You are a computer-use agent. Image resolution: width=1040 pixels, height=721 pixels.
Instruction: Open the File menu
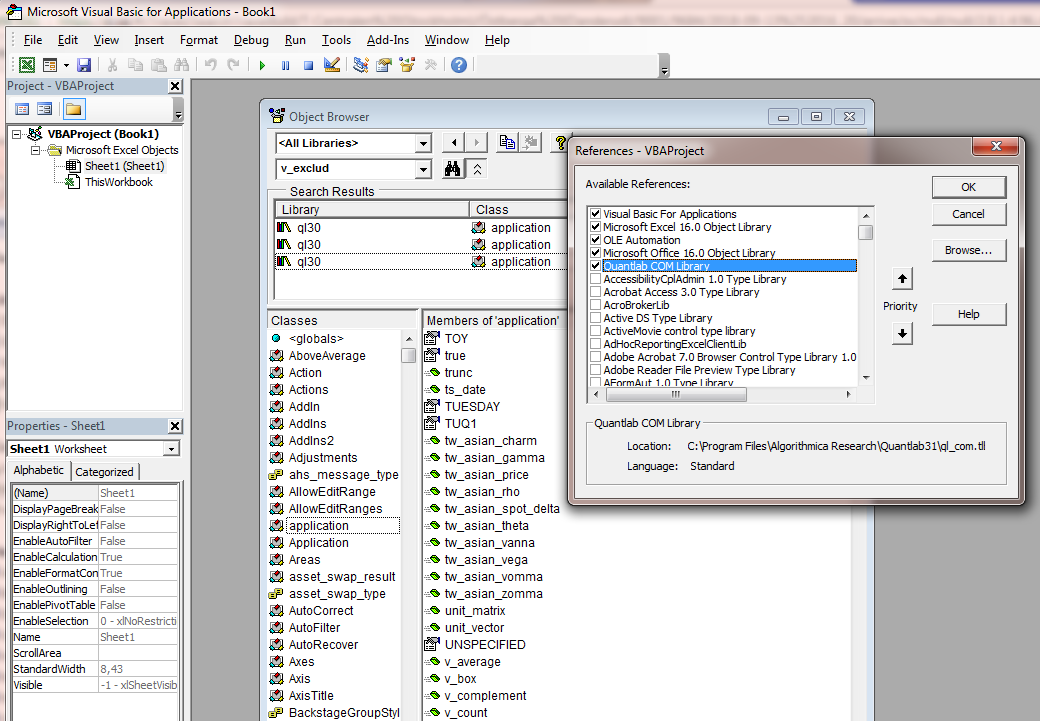click(32, 40)
